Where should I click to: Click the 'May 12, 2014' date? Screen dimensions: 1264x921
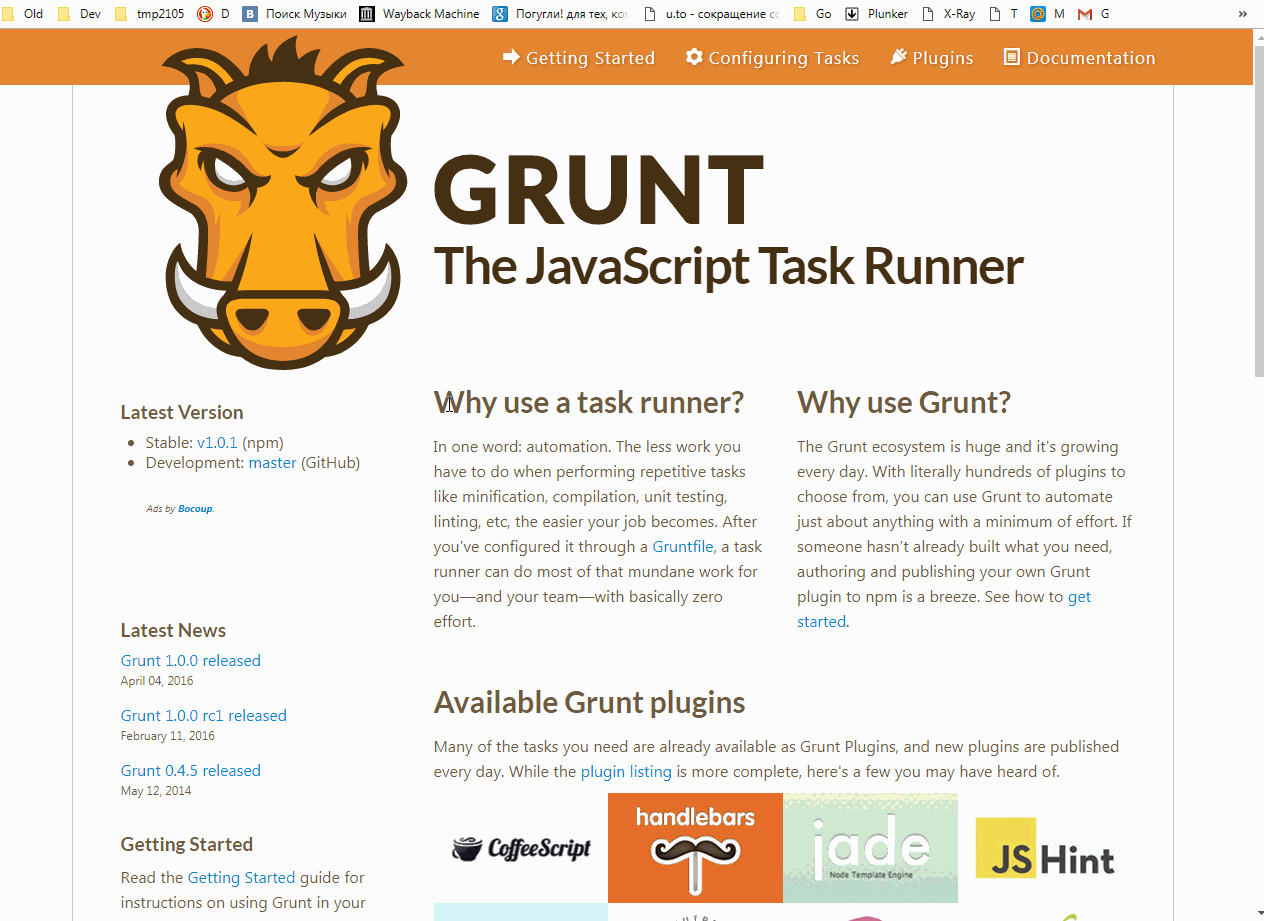click(156, 791)
